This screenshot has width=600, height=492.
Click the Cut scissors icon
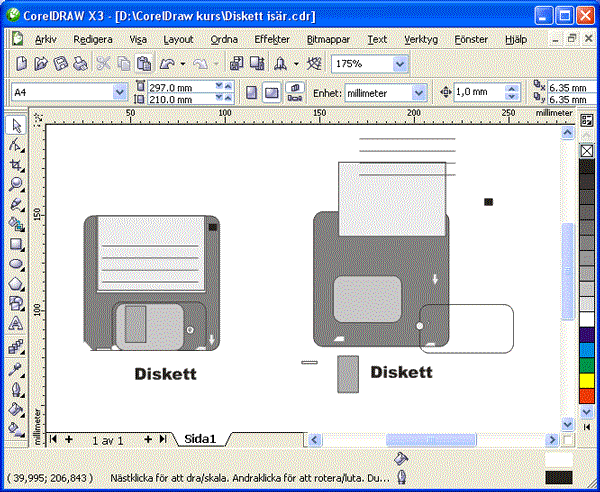102,63
